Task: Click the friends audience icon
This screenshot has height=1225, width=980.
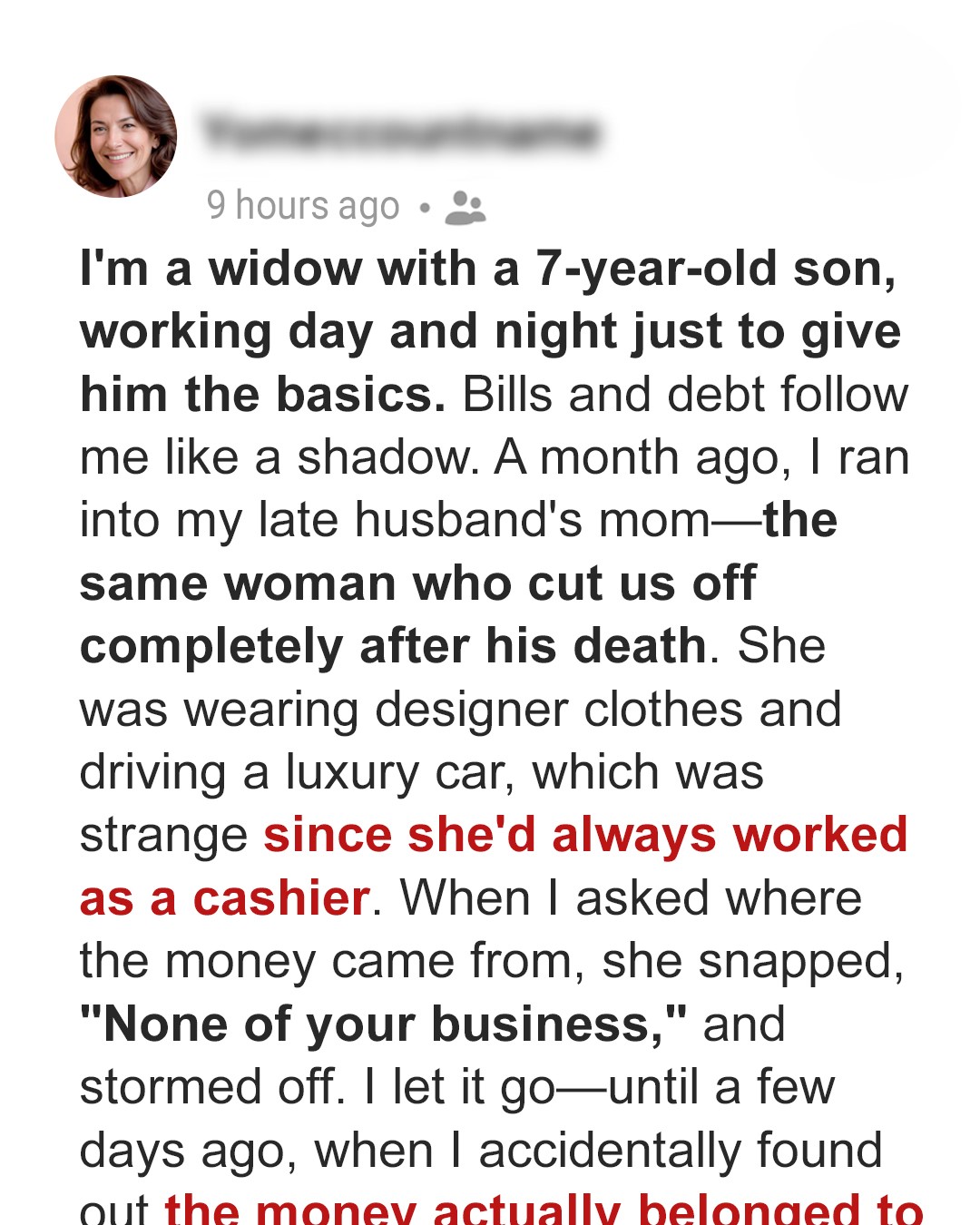Action: tap(465, 208)
